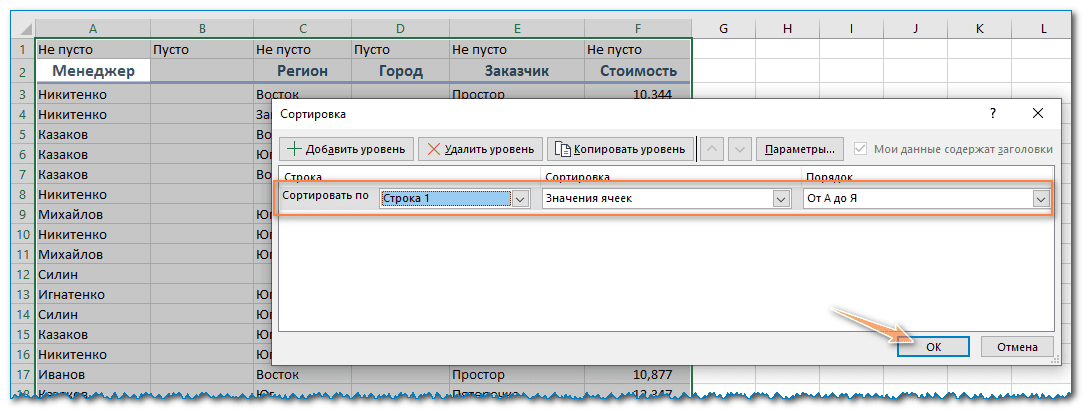Confirm sorting with the OK button

tap(933, 346)
